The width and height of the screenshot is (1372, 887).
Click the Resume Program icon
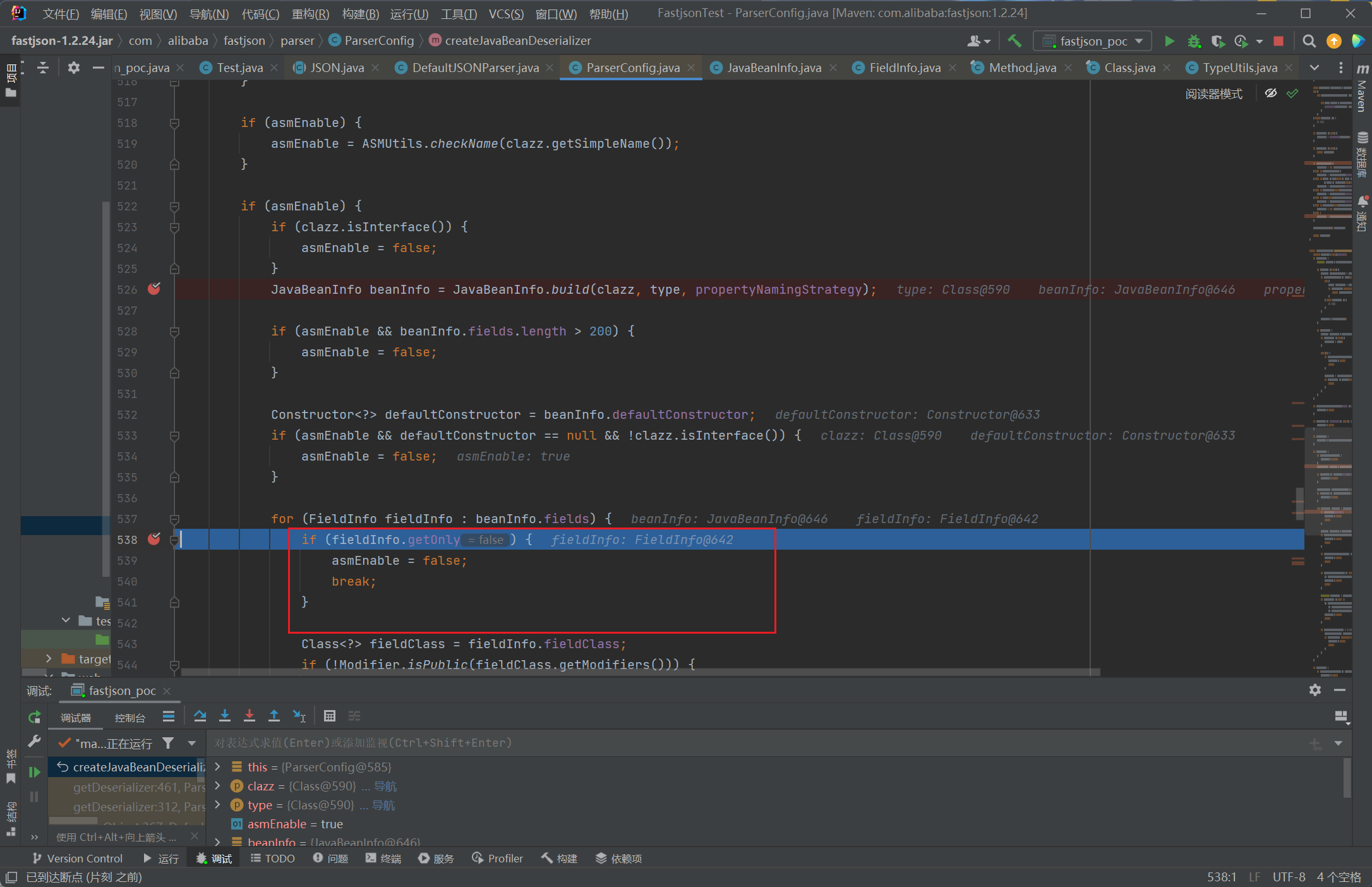34,772
